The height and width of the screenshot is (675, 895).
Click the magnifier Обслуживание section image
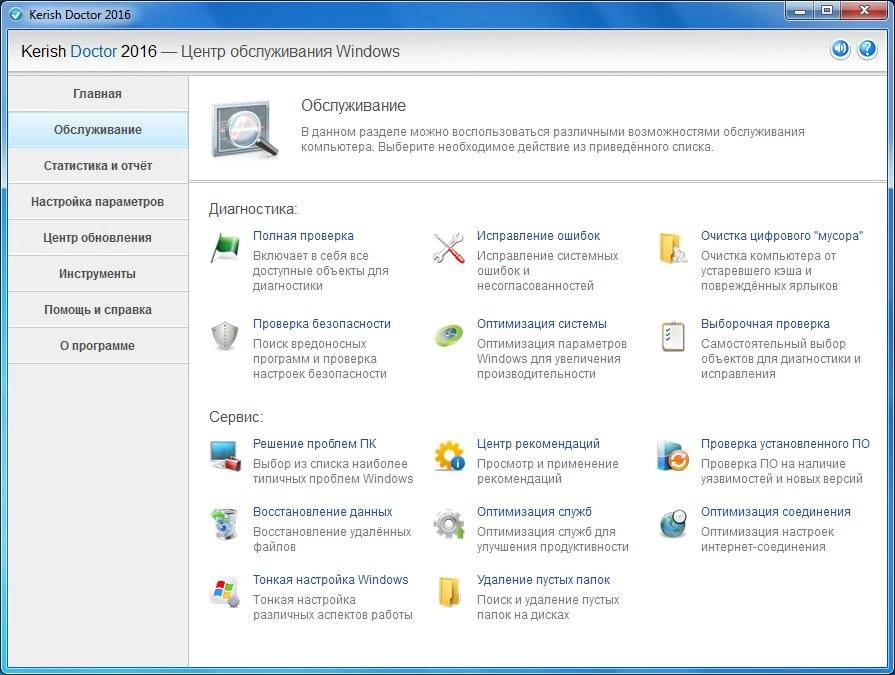coord(245,131)
